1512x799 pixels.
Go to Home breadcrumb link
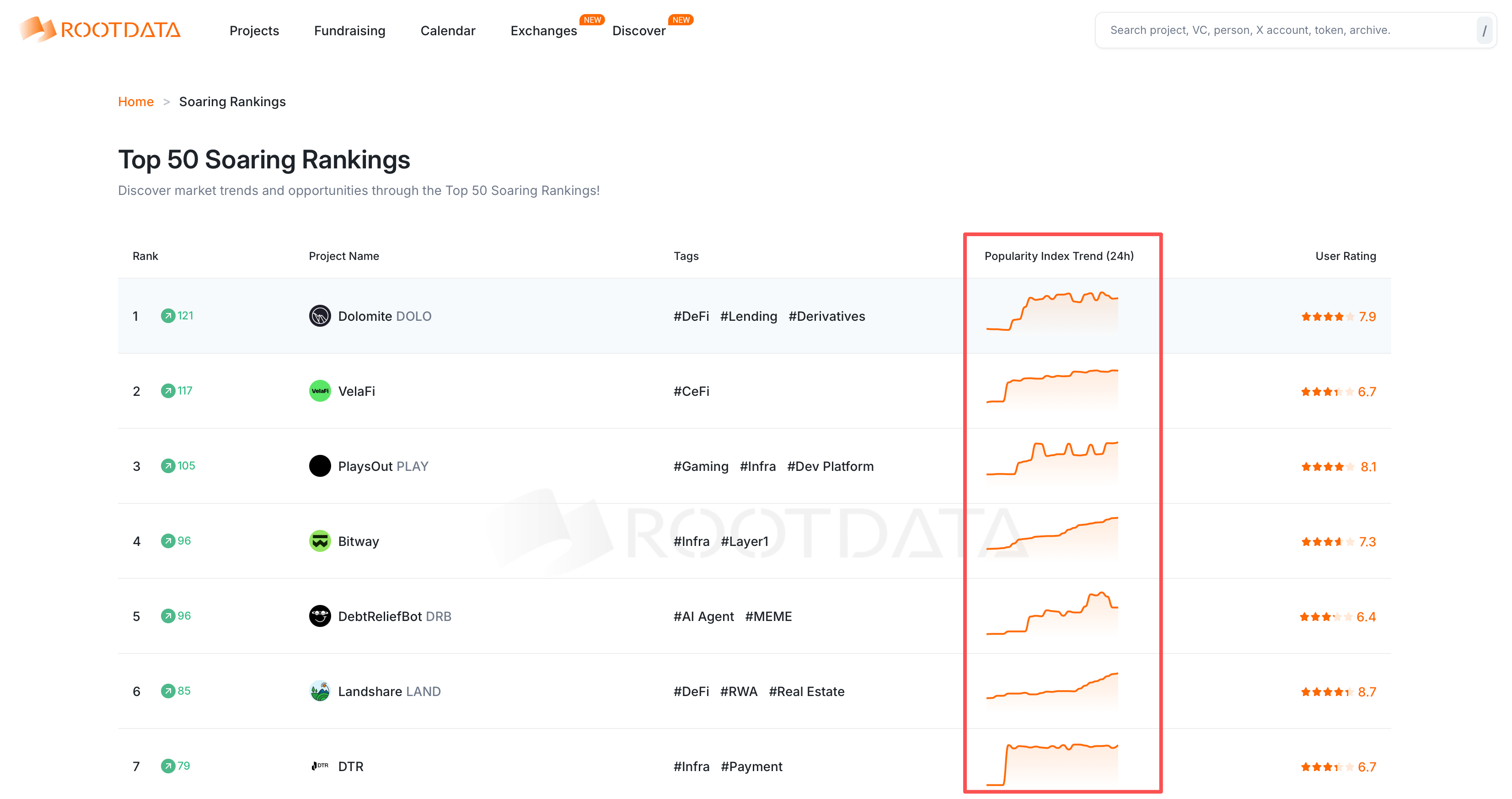(135, 102)
